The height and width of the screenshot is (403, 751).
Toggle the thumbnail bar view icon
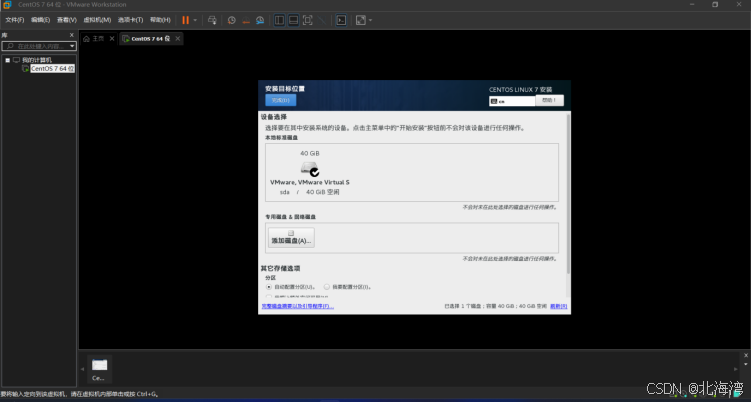click(x=294, y=20)
